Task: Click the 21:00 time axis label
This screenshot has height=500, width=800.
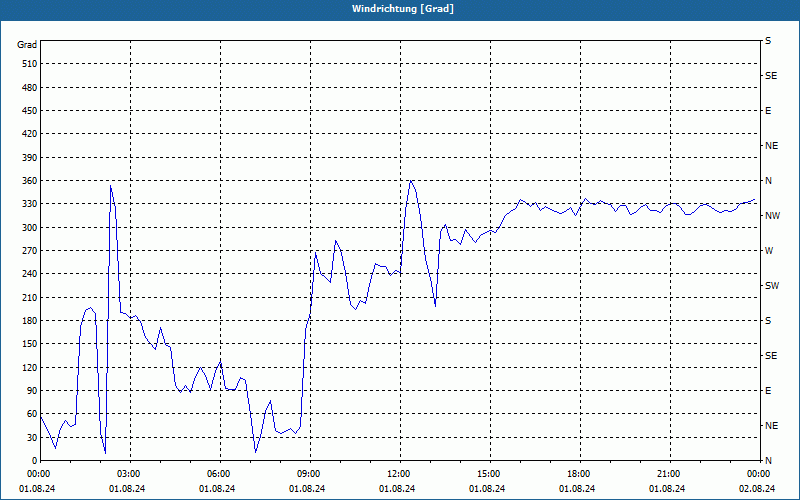Action: point(667,473)
